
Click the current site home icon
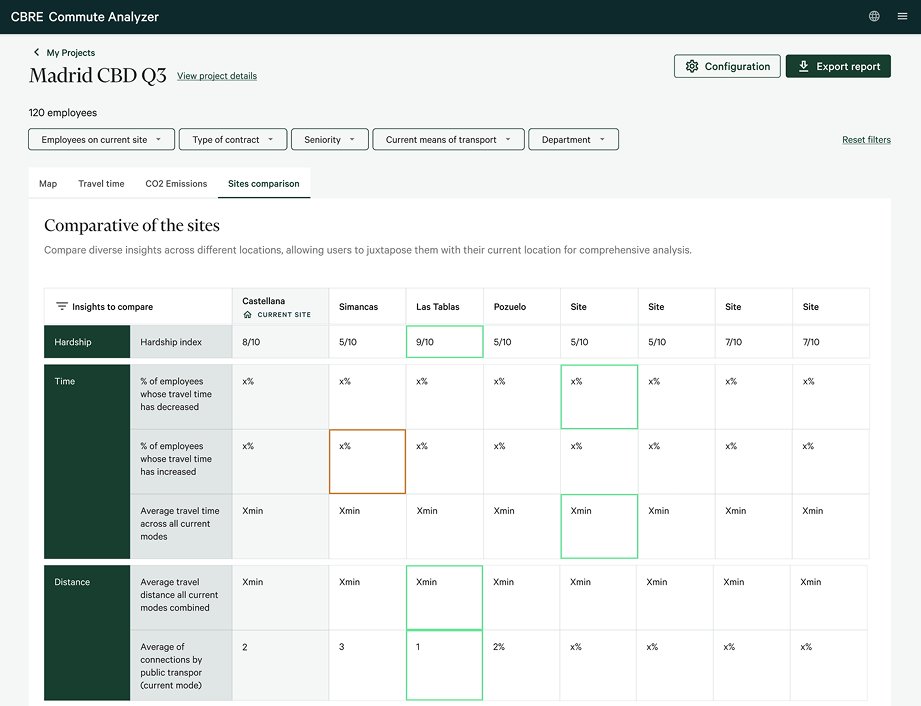(x=247, y=315)
